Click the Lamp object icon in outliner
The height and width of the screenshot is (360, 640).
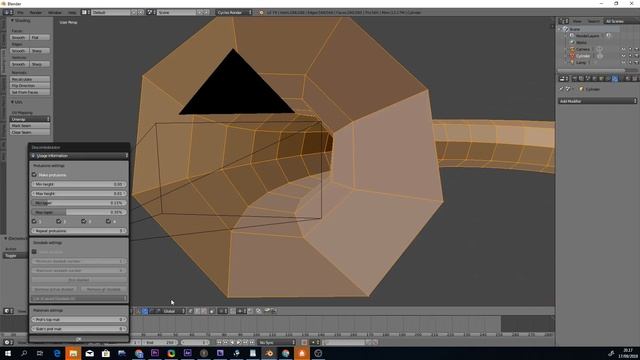(x=572, y=62)
